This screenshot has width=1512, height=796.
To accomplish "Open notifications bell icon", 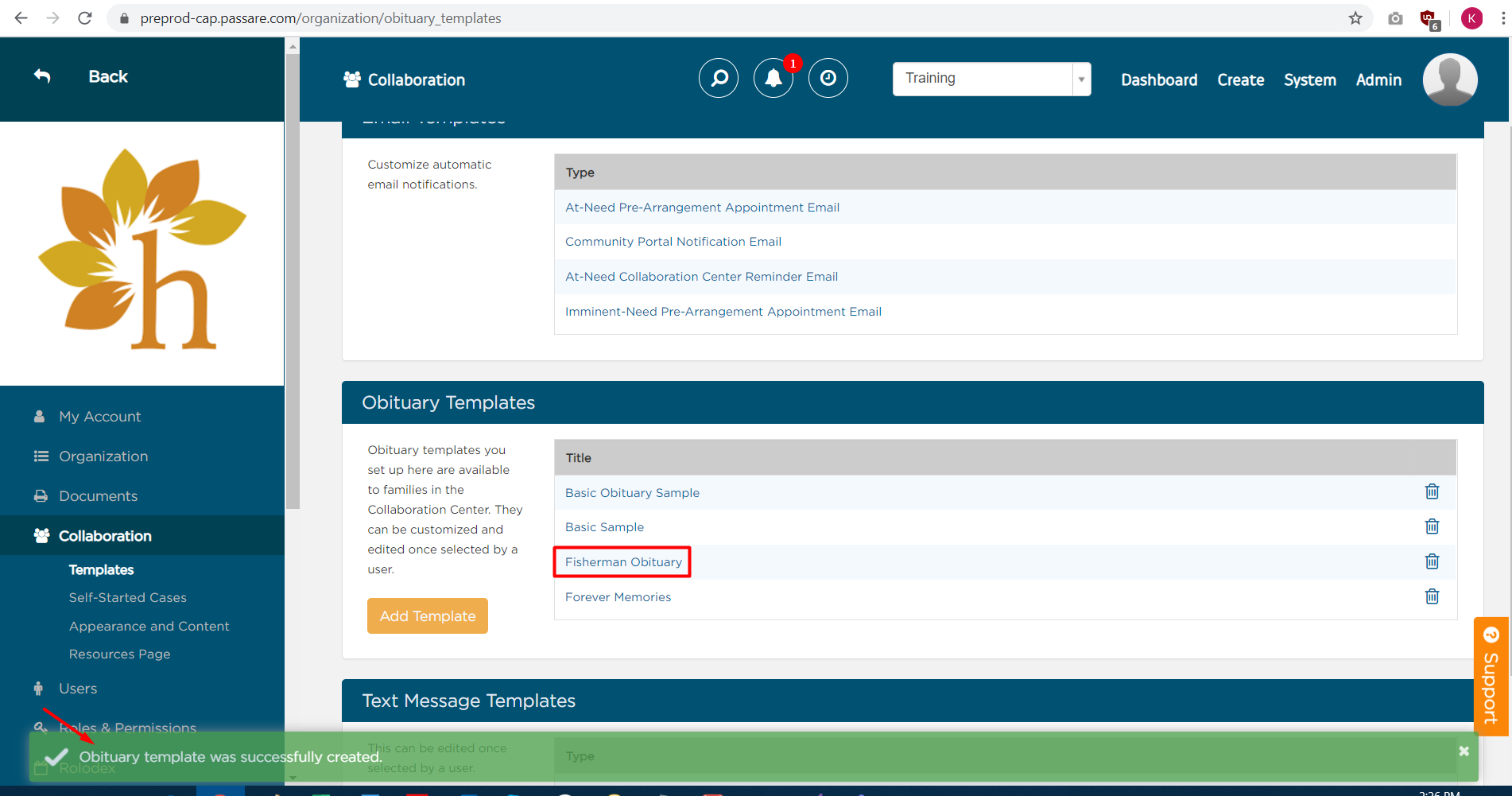I will pos(773,78).
